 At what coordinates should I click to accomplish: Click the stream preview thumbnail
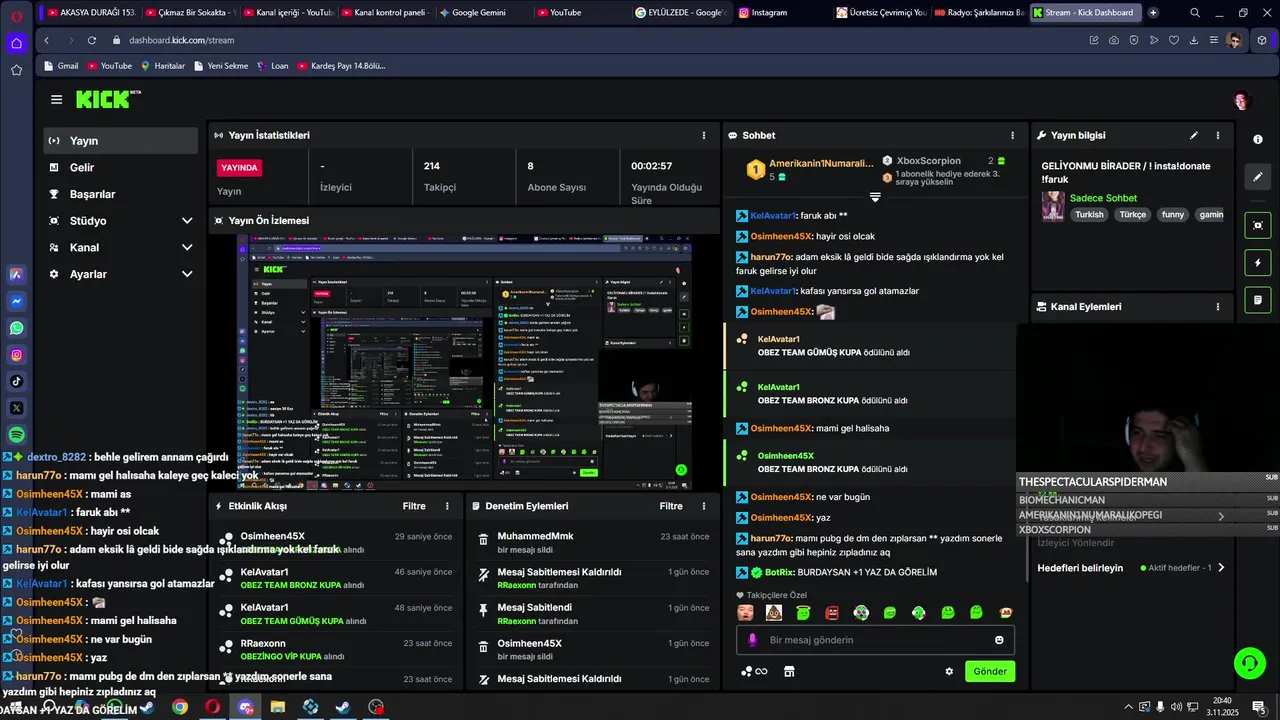pos(465,362)
